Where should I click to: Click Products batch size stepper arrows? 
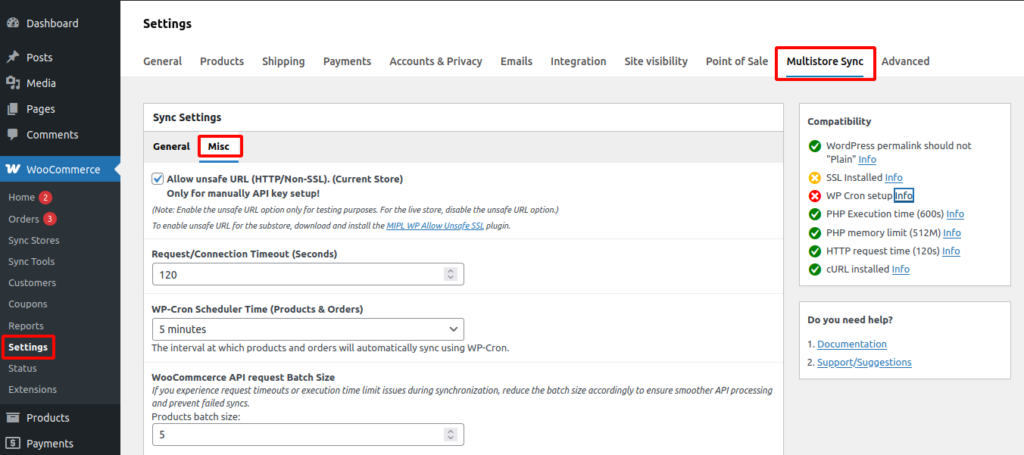pyautogui.click(x=450, y=435)
